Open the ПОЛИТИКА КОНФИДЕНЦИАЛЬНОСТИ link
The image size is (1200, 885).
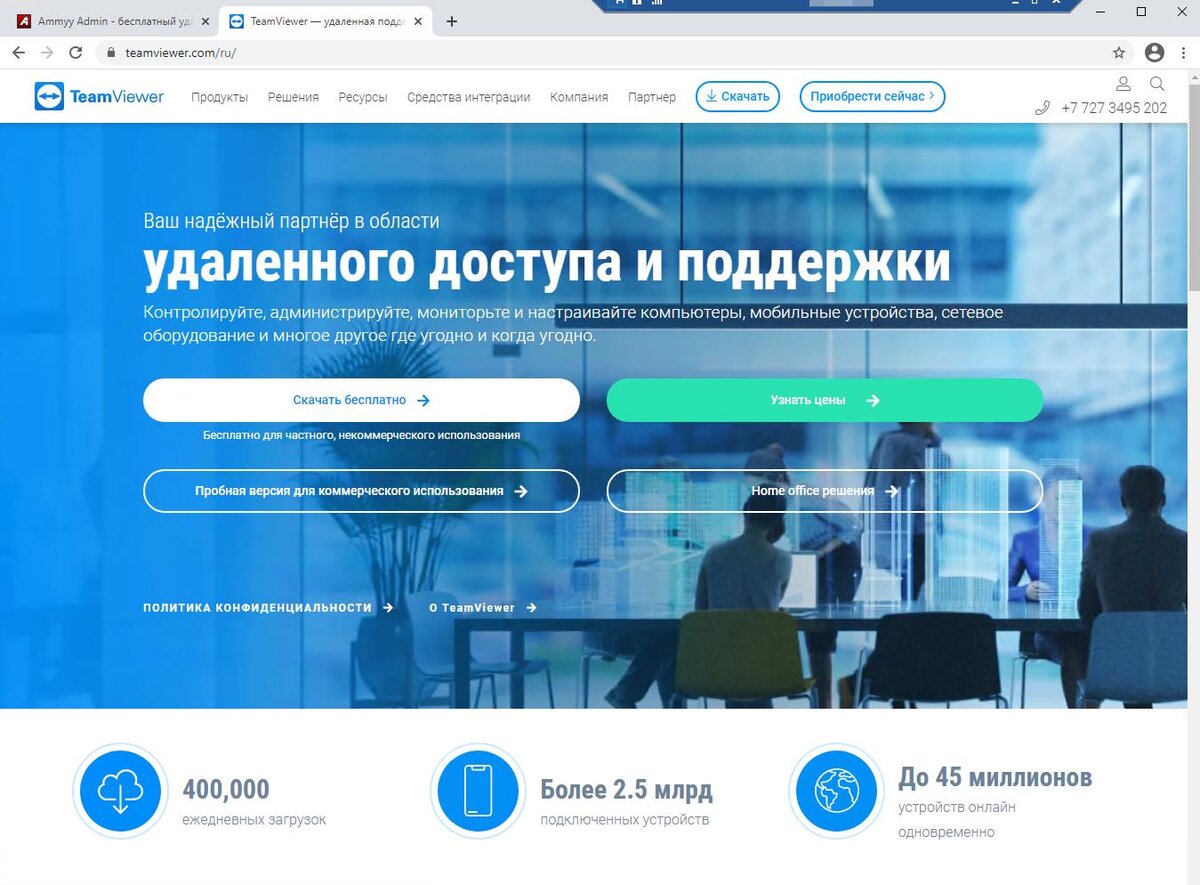pyautogui.click(x=268, y=607)
